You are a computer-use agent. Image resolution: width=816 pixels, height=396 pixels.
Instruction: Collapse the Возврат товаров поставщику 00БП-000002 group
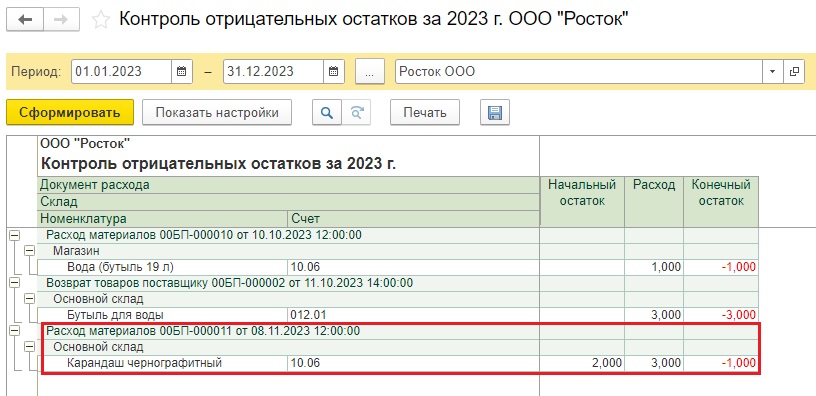pos(14,283)
